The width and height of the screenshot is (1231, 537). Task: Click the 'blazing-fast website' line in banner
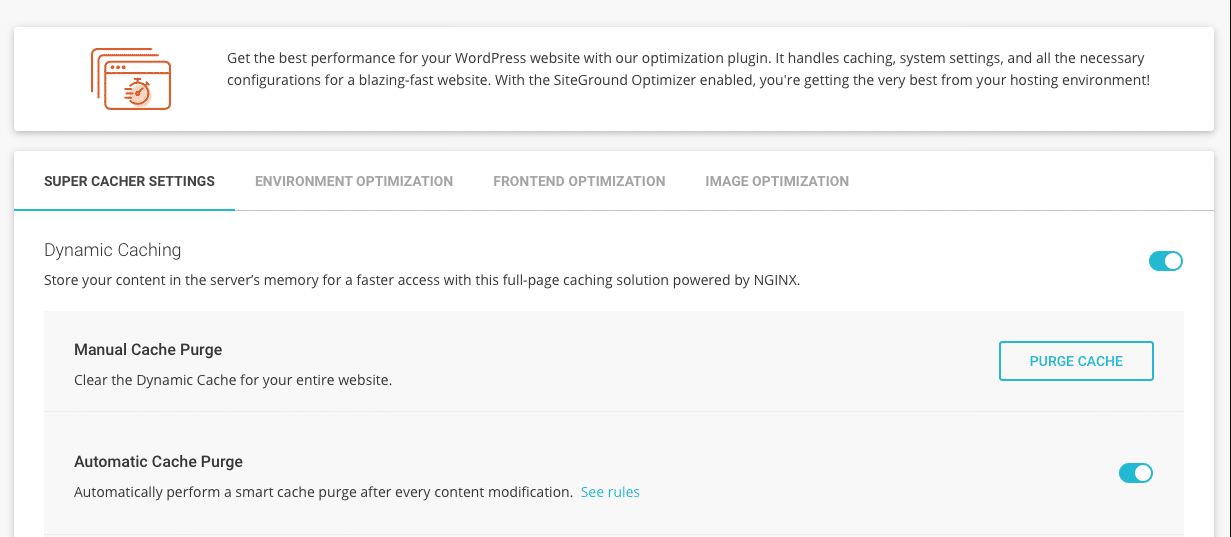(x=688, y=79)
